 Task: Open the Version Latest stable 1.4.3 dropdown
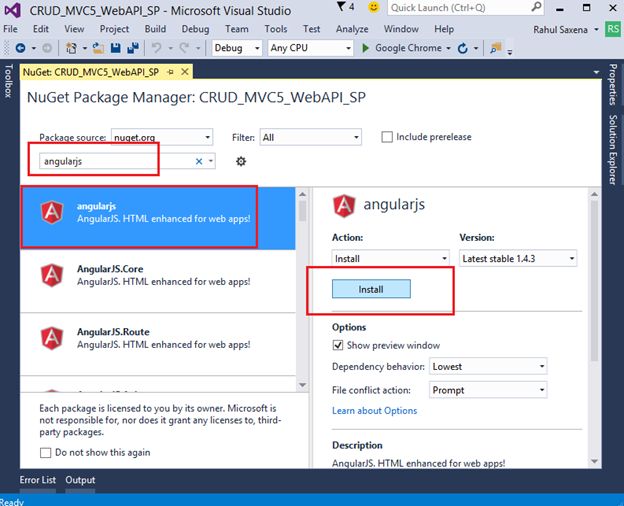(x=518, y=258)
